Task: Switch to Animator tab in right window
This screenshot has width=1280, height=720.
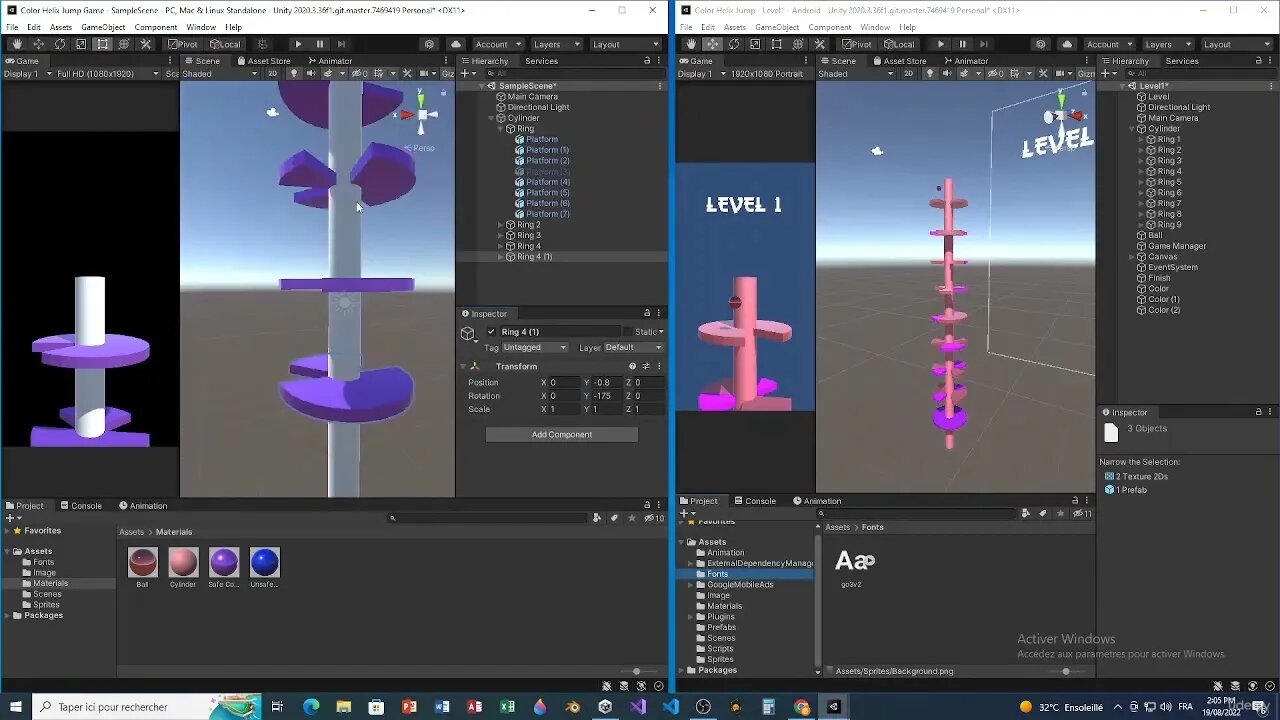Action: pos(965,61)
